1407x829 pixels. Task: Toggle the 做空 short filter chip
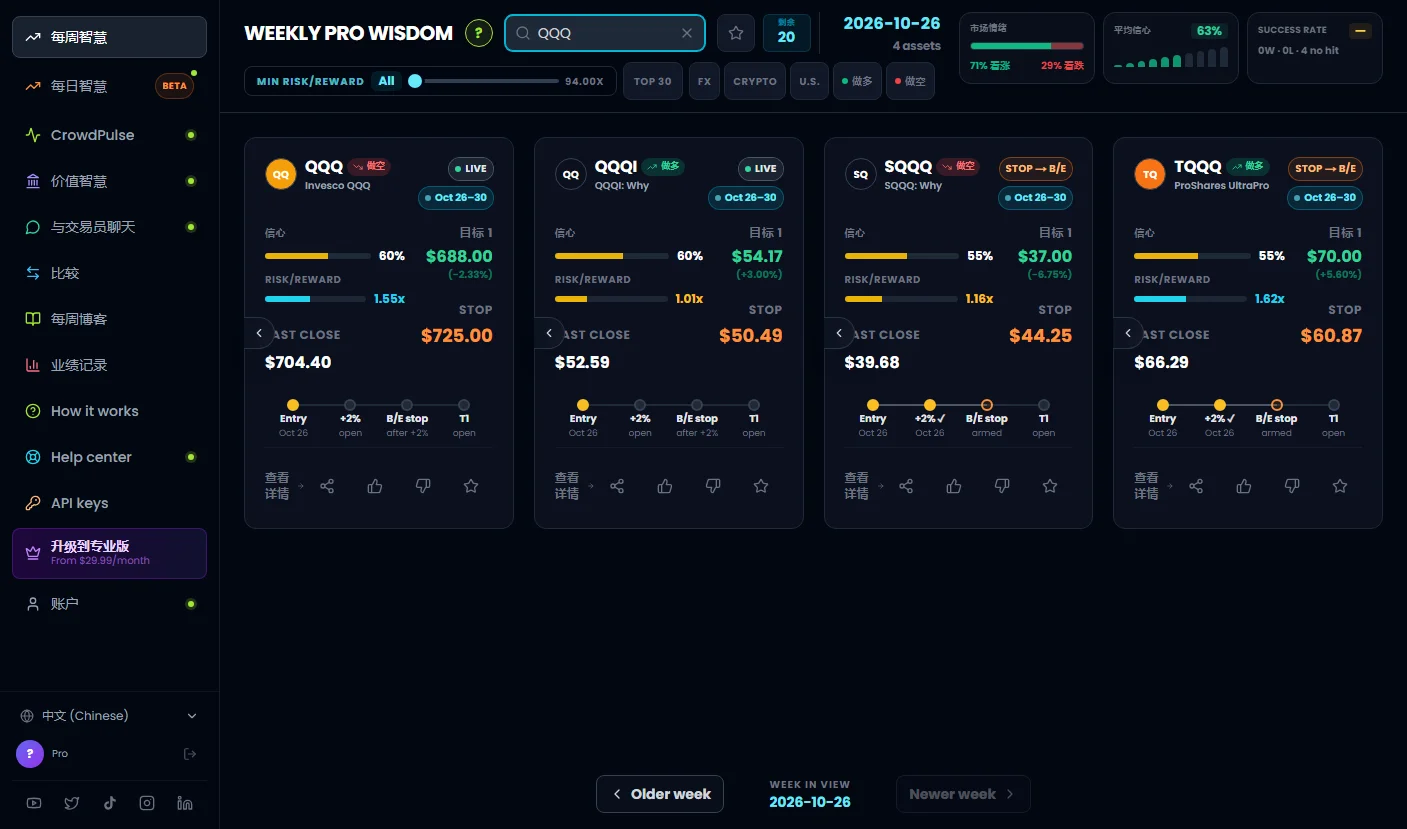[x=911, y=81]
